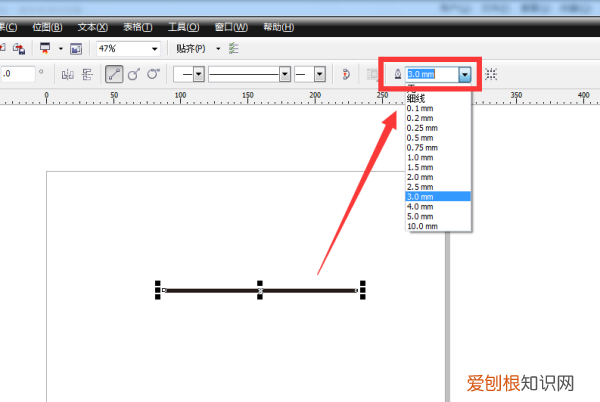
Task: Select 0.5 mm outline width
Action: (x=438, y=138)
